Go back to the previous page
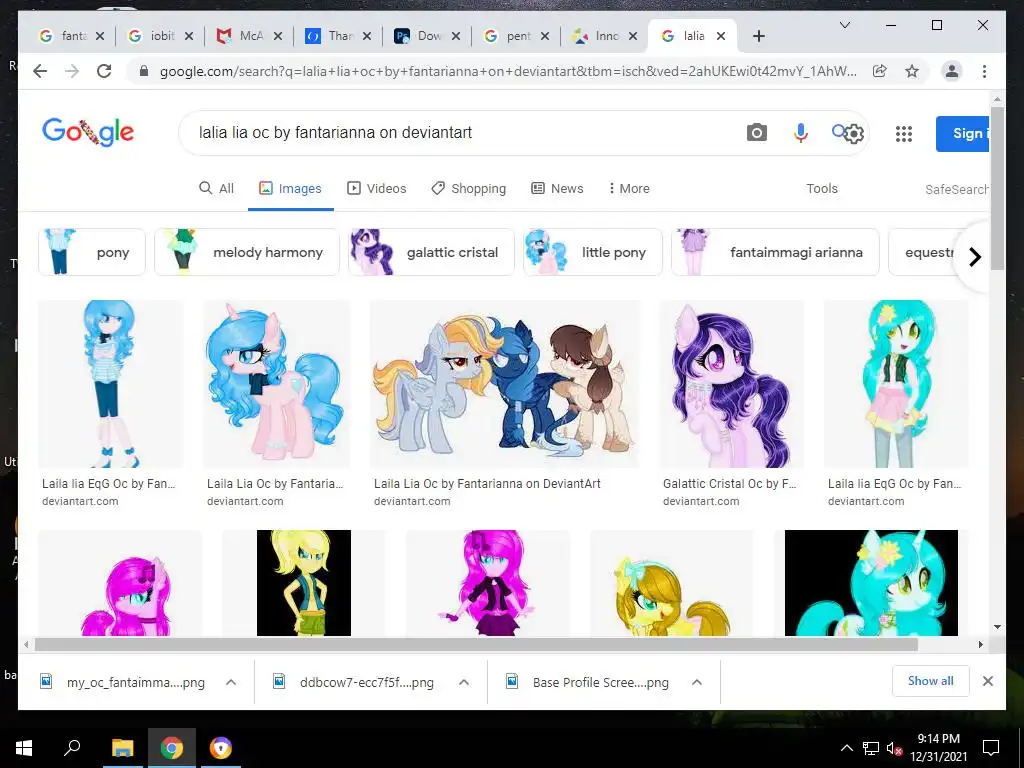The height and width of the screenshot is (768, 1024). [40, 71]
